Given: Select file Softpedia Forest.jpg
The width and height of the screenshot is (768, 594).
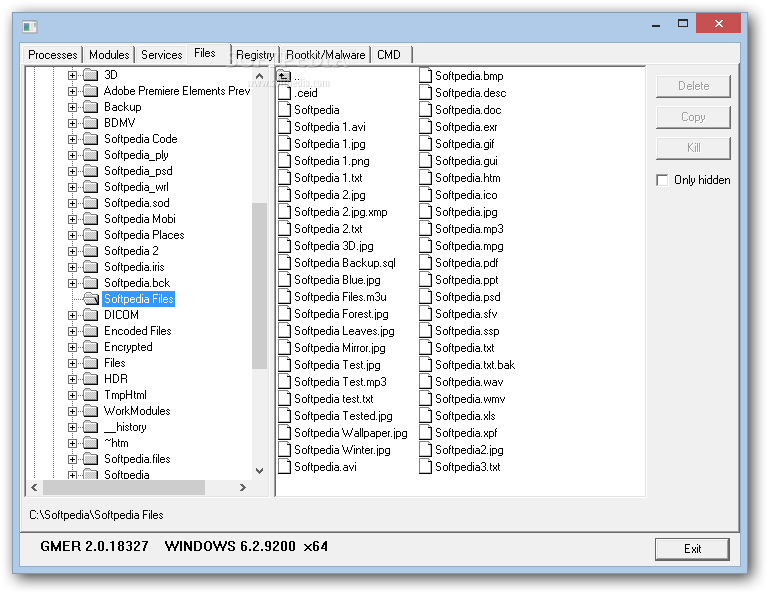Looking at the screenshot, I should coord(341,314).
